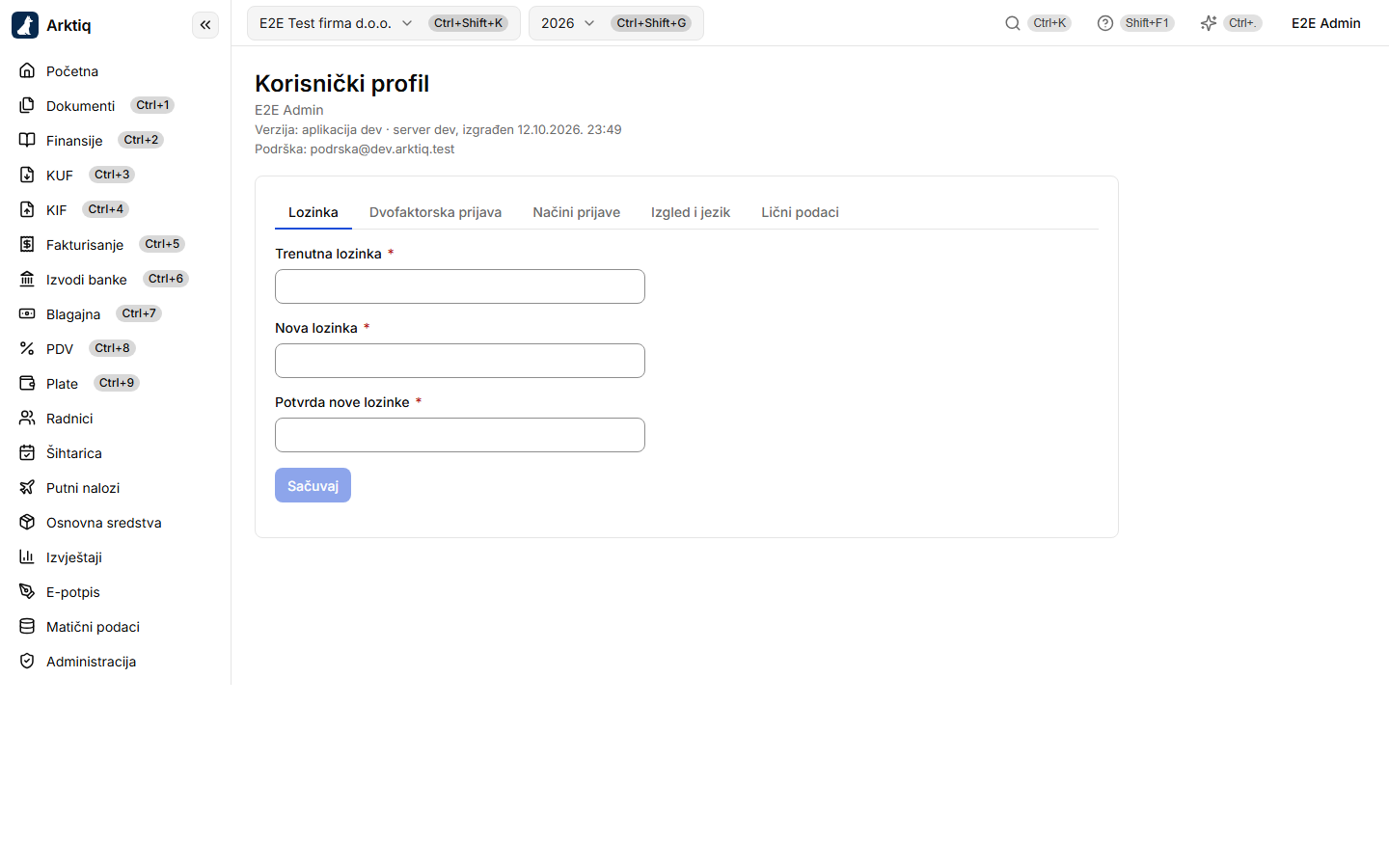Open Osnovna sredstva via its box icon
The width and height of the screenshot is (1389, 868).
tap(27, 522)
